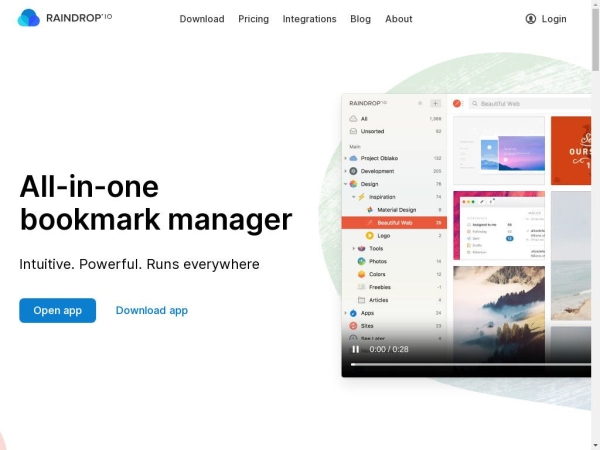
Task: Click the Colors orange cube icon
Action: [361, 274]
